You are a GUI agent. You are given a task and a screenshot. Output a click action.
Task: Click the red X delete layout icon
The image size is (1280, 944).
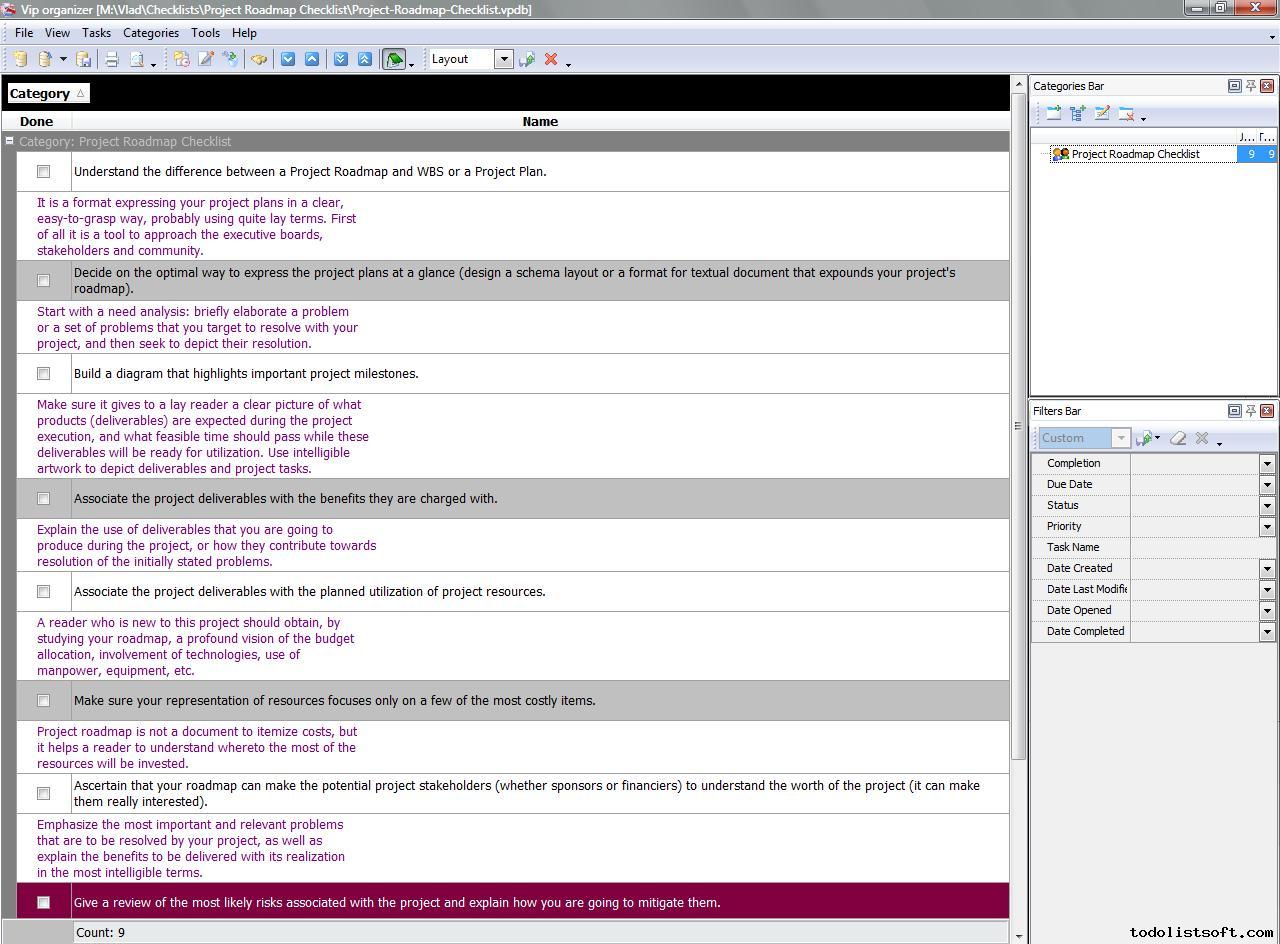[550, 60]
